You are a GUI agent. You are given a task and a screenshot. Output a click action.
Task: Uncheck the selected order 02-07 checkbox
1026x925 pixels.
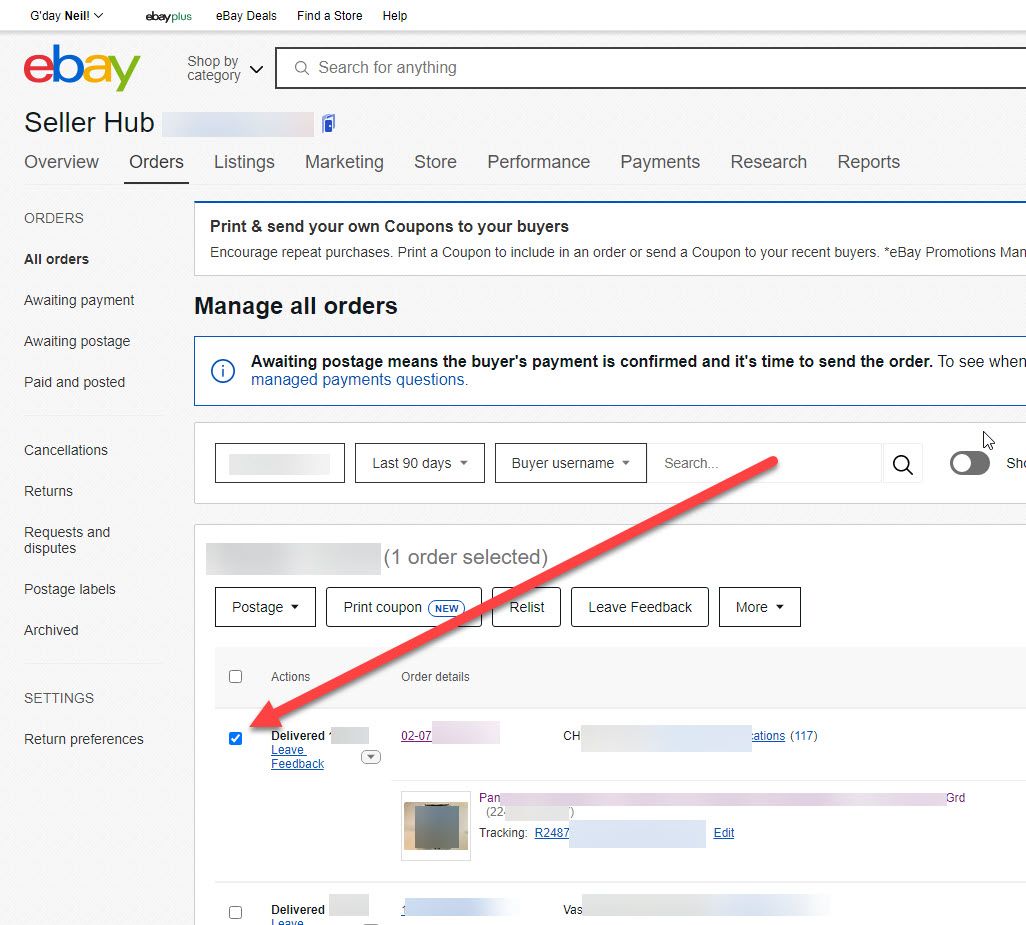tap(236, 739)
